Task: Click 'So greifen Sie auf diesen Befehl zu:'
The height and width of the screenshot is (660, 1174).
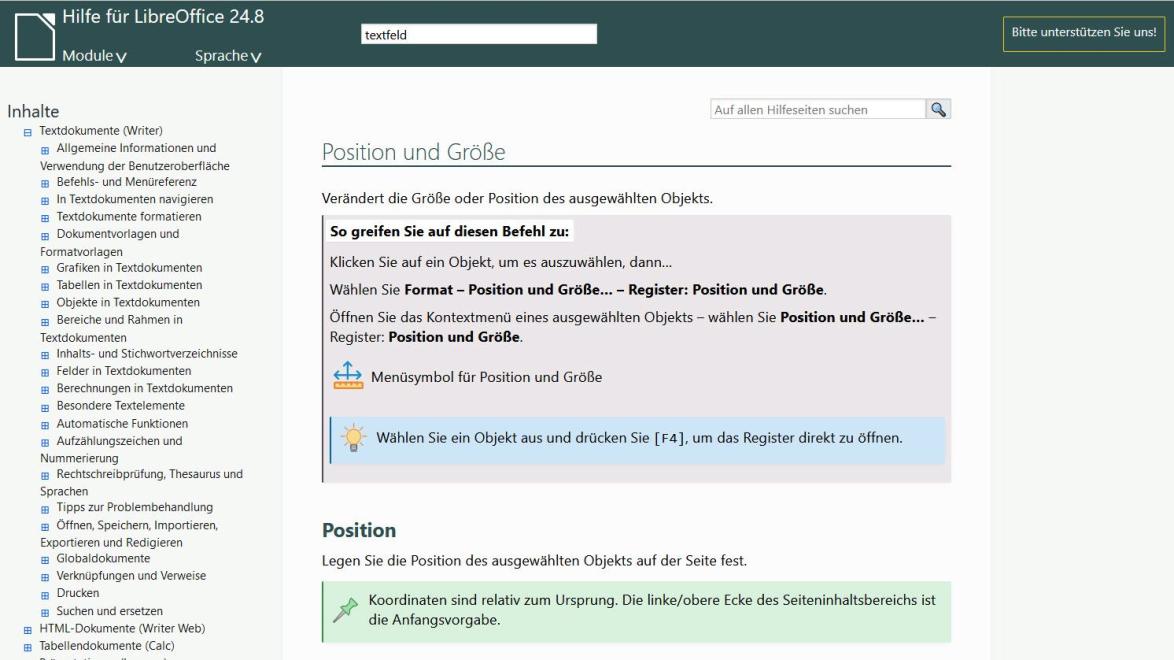Action: click(449, 231)
